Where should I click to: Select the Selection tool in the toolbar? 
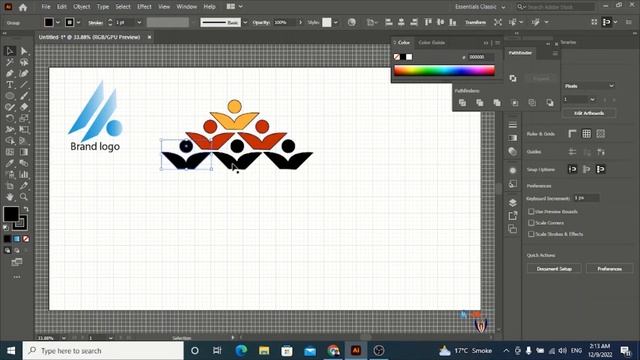(10, 51)
